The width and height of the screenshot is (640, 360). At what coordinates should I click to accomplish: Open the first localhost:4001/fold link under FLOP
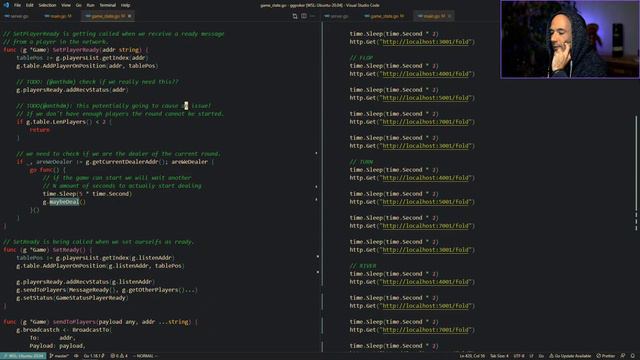426,74
